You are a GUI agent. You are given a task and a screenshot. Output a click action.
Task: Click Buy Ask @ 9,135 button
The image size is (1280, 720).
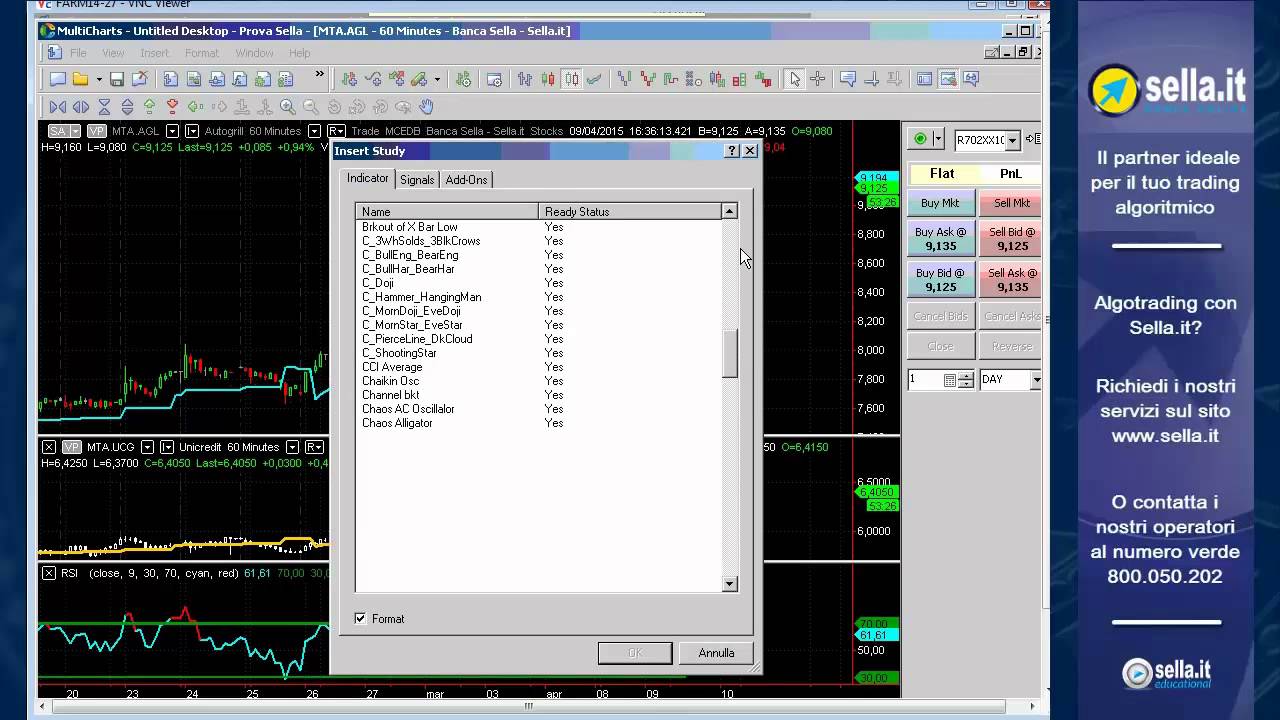pos(940,239)
